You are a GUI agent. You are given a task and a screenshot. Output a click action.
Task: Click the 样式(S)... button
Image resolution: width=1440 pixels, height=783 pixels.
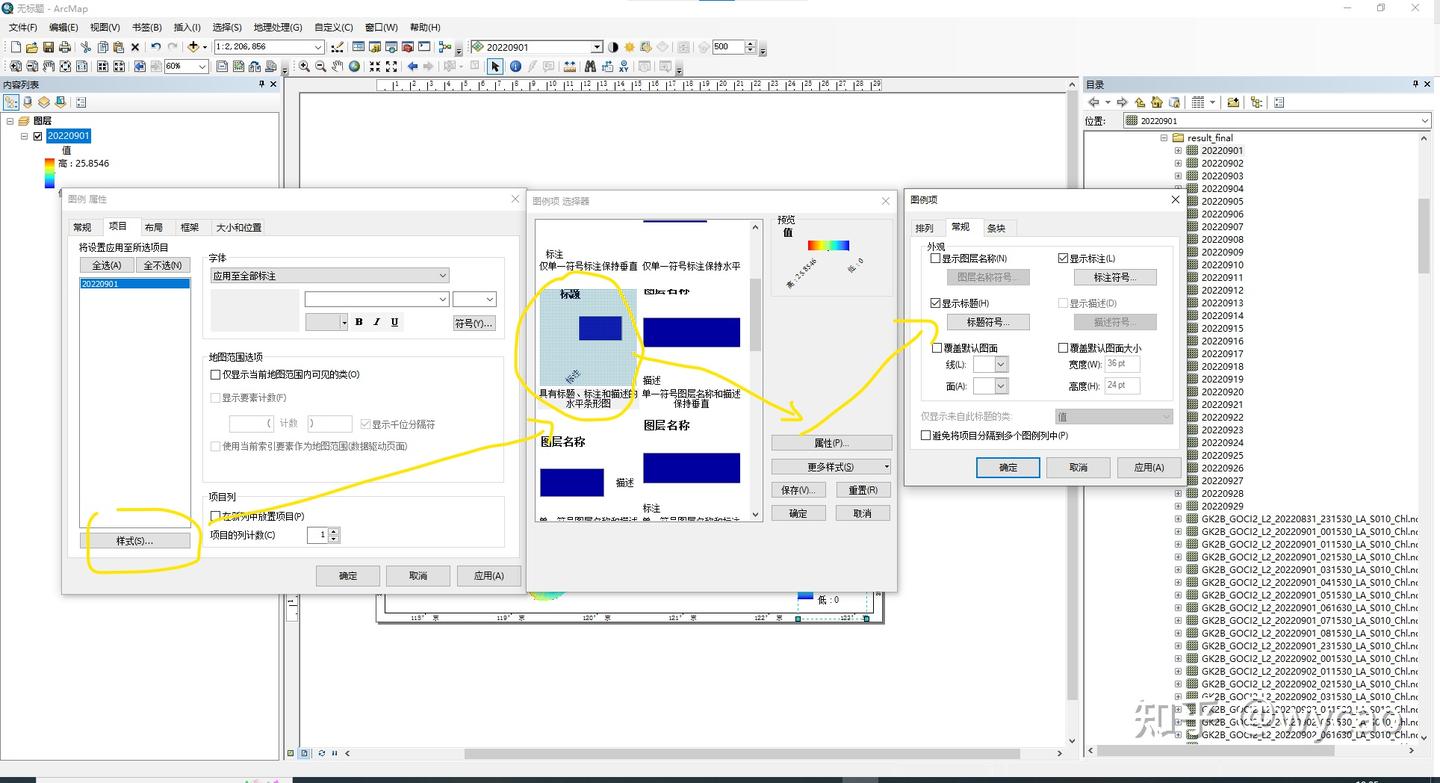135,541
